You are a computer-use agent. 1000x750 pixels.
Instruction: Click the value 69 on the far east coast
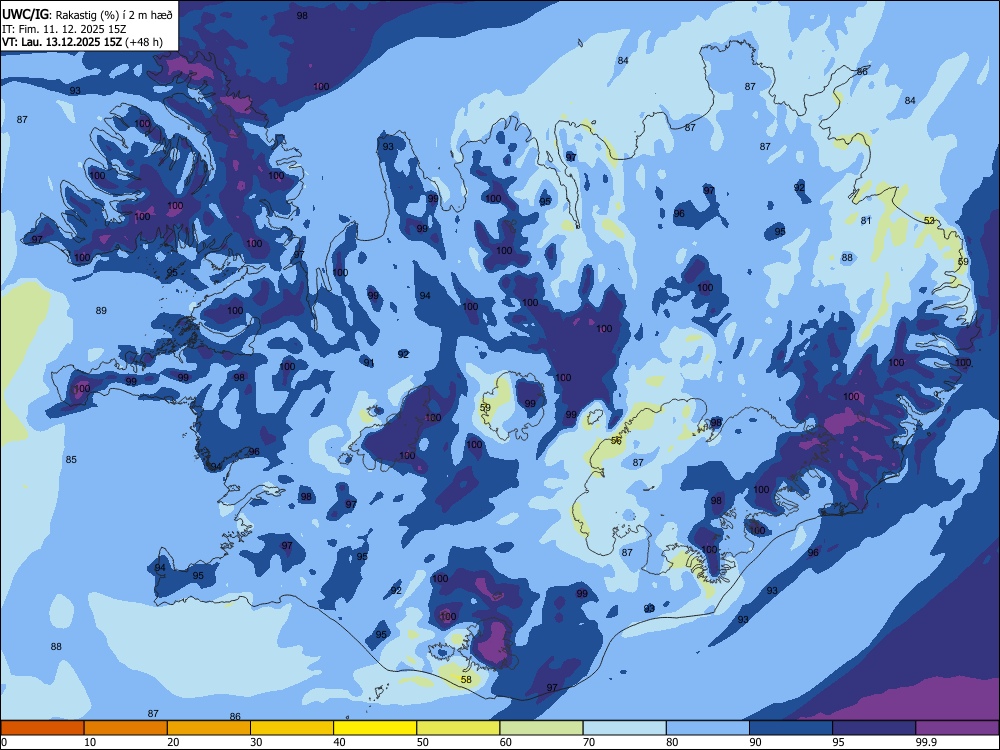(962, 261)
